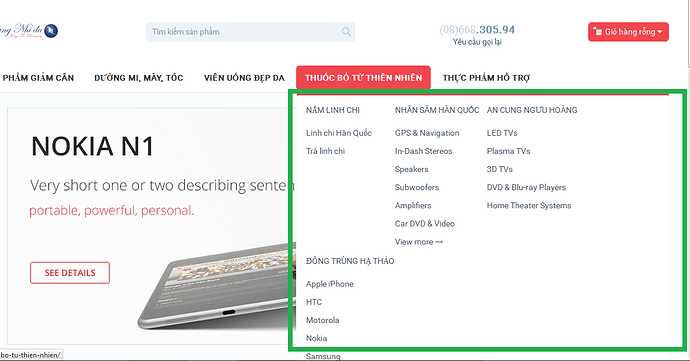Select Car DVD & Video item
690x361 pixels.
tap(425, 224)
